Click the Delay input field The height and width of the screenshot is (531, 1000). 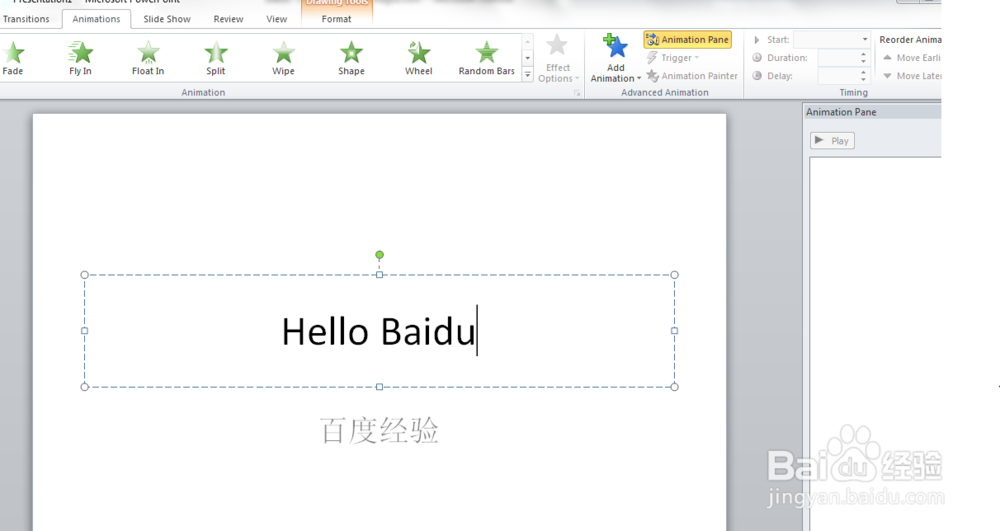tap(838, 76)
